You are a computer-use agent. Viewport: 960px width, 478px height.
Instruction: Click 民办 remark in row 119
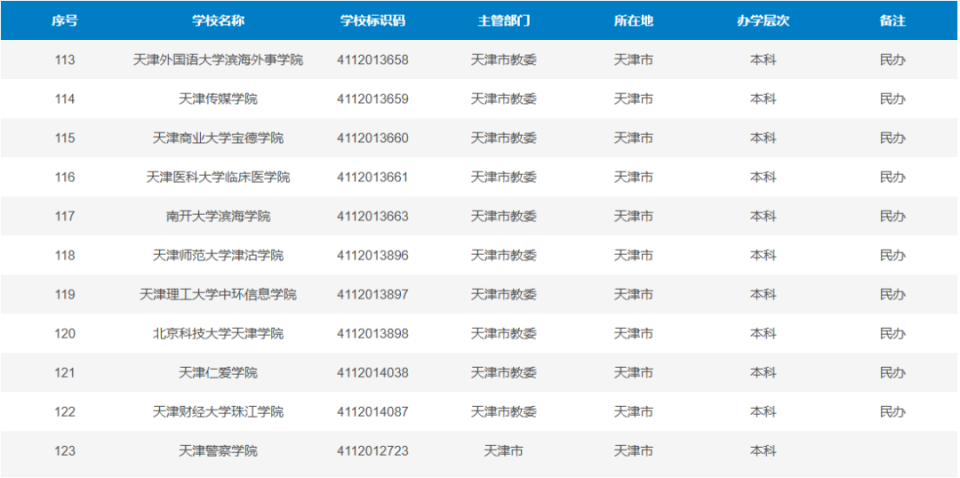[x=892, y=295]
